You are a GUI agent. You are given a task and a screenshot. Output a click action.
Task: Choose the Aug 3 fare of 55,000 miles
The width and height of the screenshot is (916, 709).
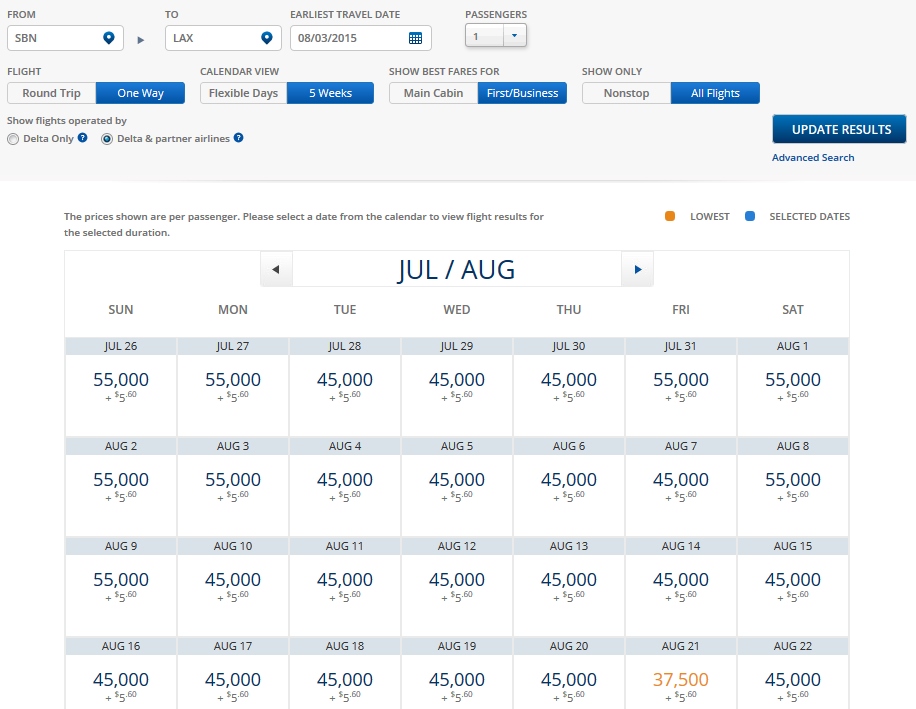[x=232, y=480]
